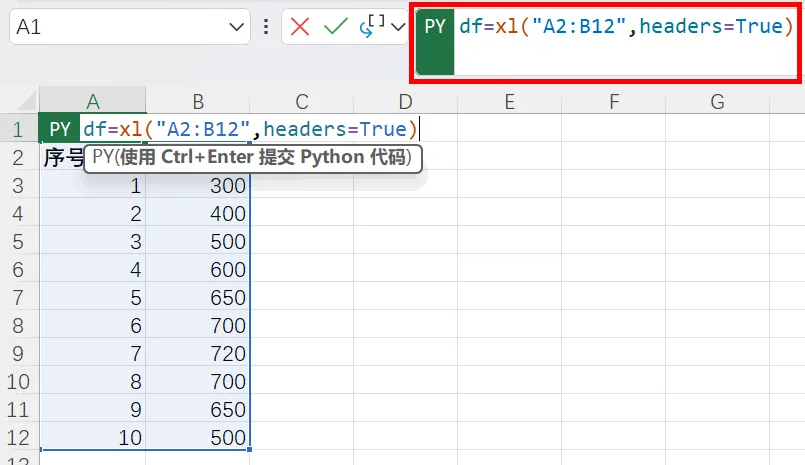Open the Python output dropdown arrow
The width and height of the screenshot is (805, 465).
398,27
